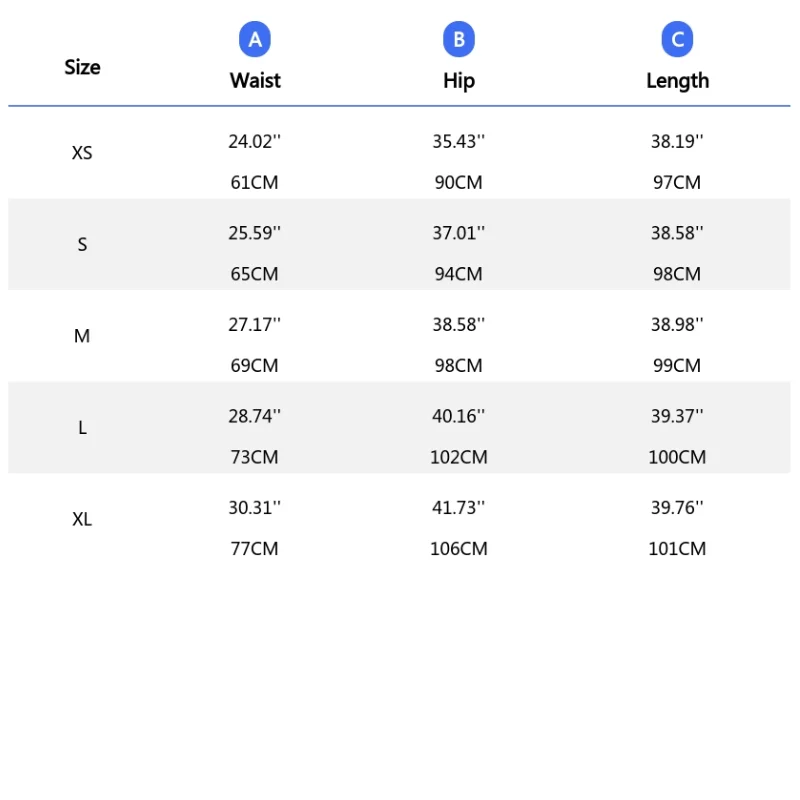Click the Hip column header
The height and width of the screenshot is (800, 800).
point(459,81)
